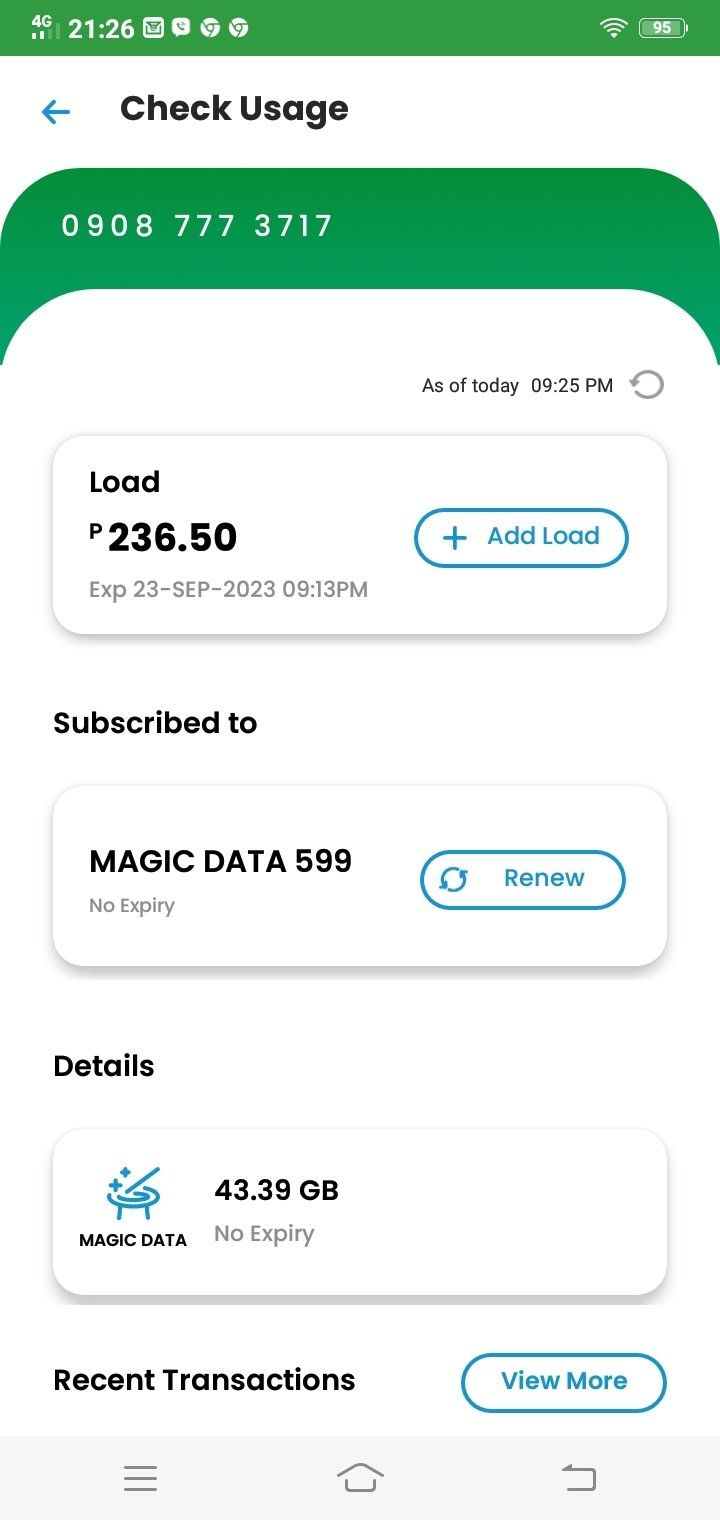Tap the plus icon in Add Load
Viewport: 720px width, 1520px height.
coord(454,538)
